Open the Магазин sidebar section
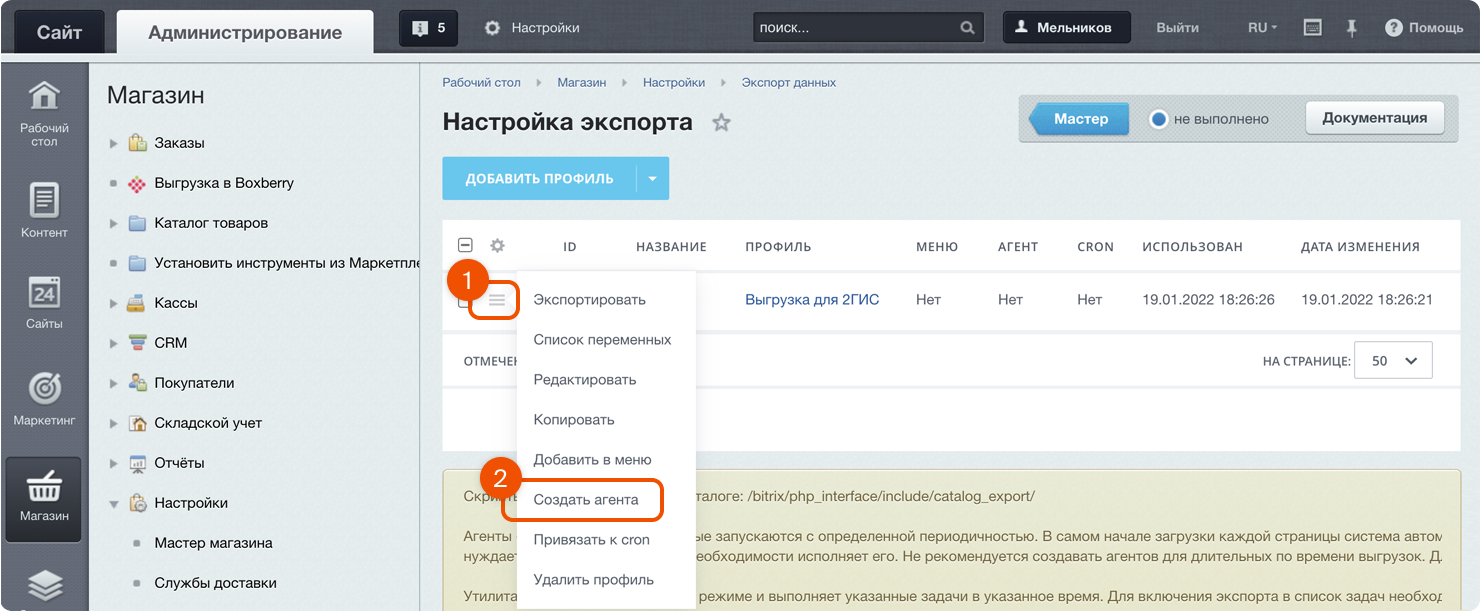The width and height of the screenshot is (1480, 611). click(x=43, y=495)
